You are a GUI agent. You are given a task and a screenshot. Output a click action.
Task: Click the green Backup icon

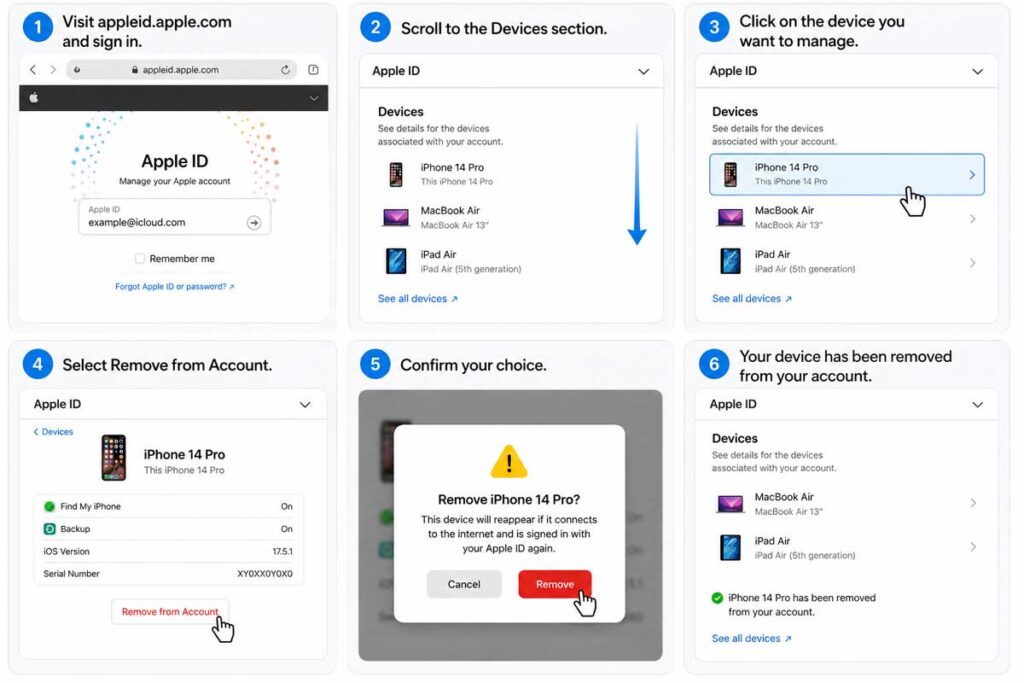(49, 529)
